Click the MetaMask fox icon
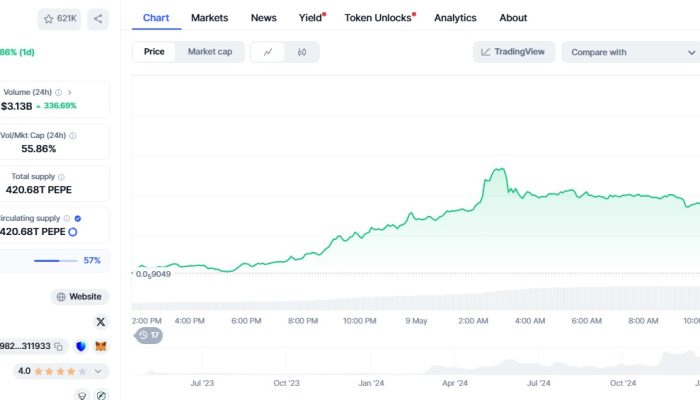The height and width of the screenshot is (400, 700). (x=101, y=346)
